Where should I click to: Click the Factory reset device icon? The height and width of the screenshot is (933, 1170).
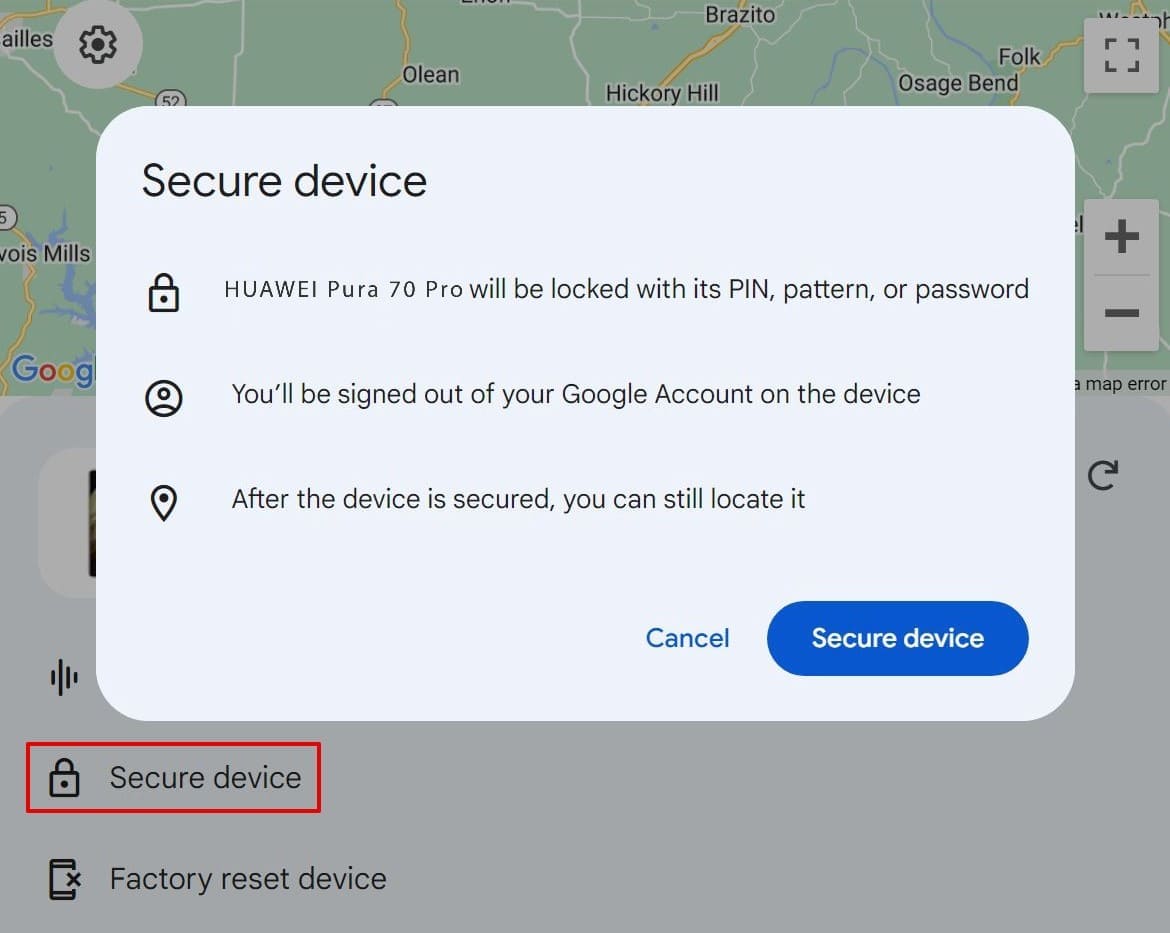63,878
